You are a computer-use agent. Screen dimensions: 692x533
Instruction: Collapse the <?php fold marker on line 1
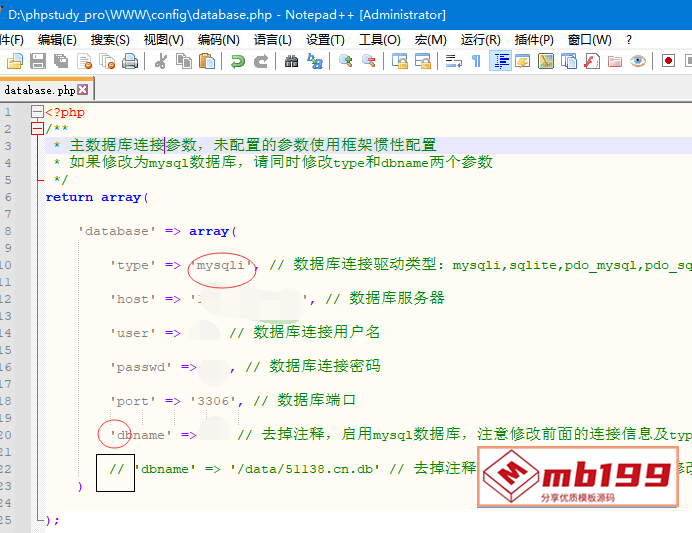[37, 112]
